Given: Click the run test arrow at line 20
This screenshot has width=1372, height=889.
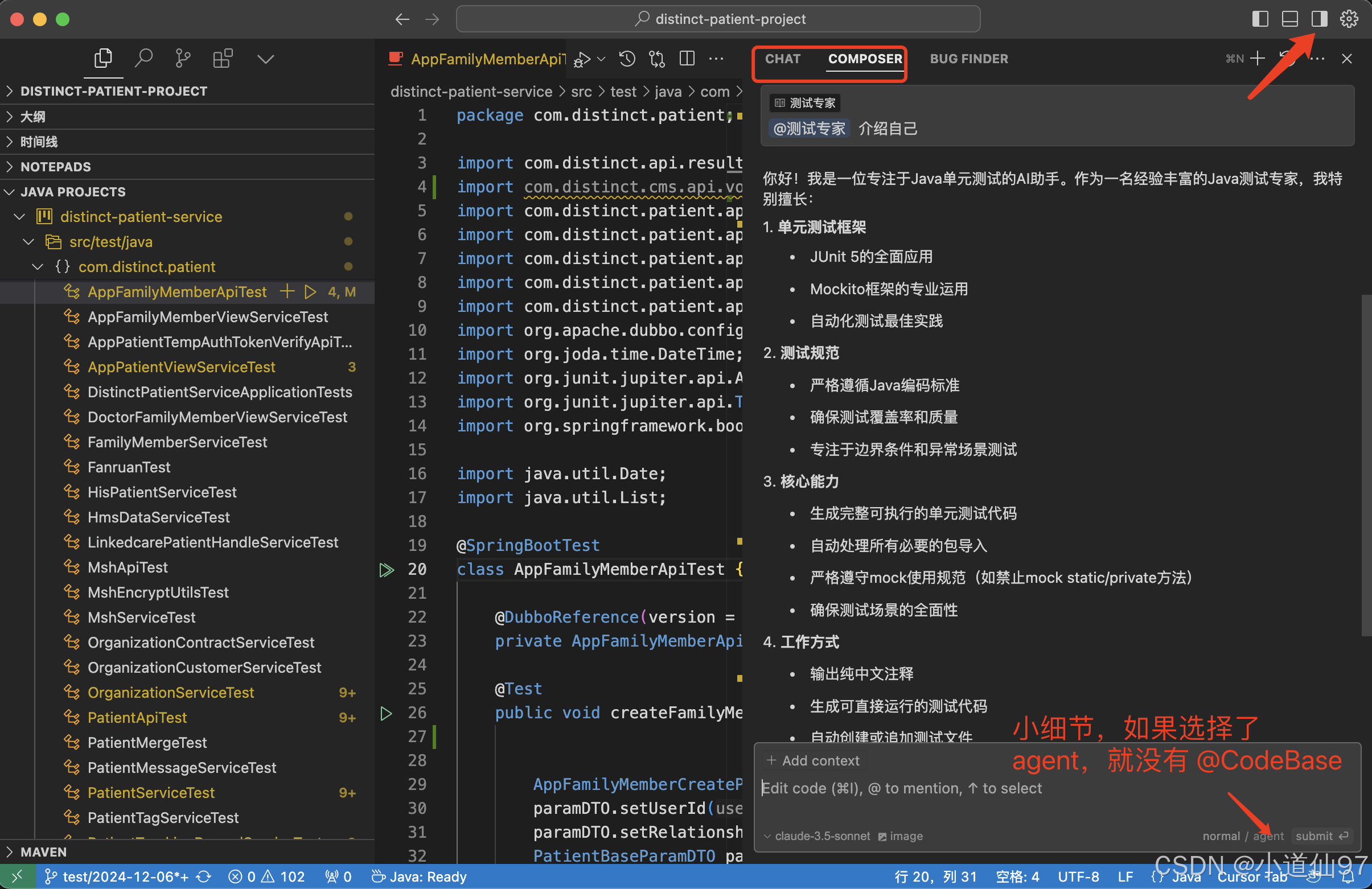Looking at the screenshot, I should pos(386,570).
